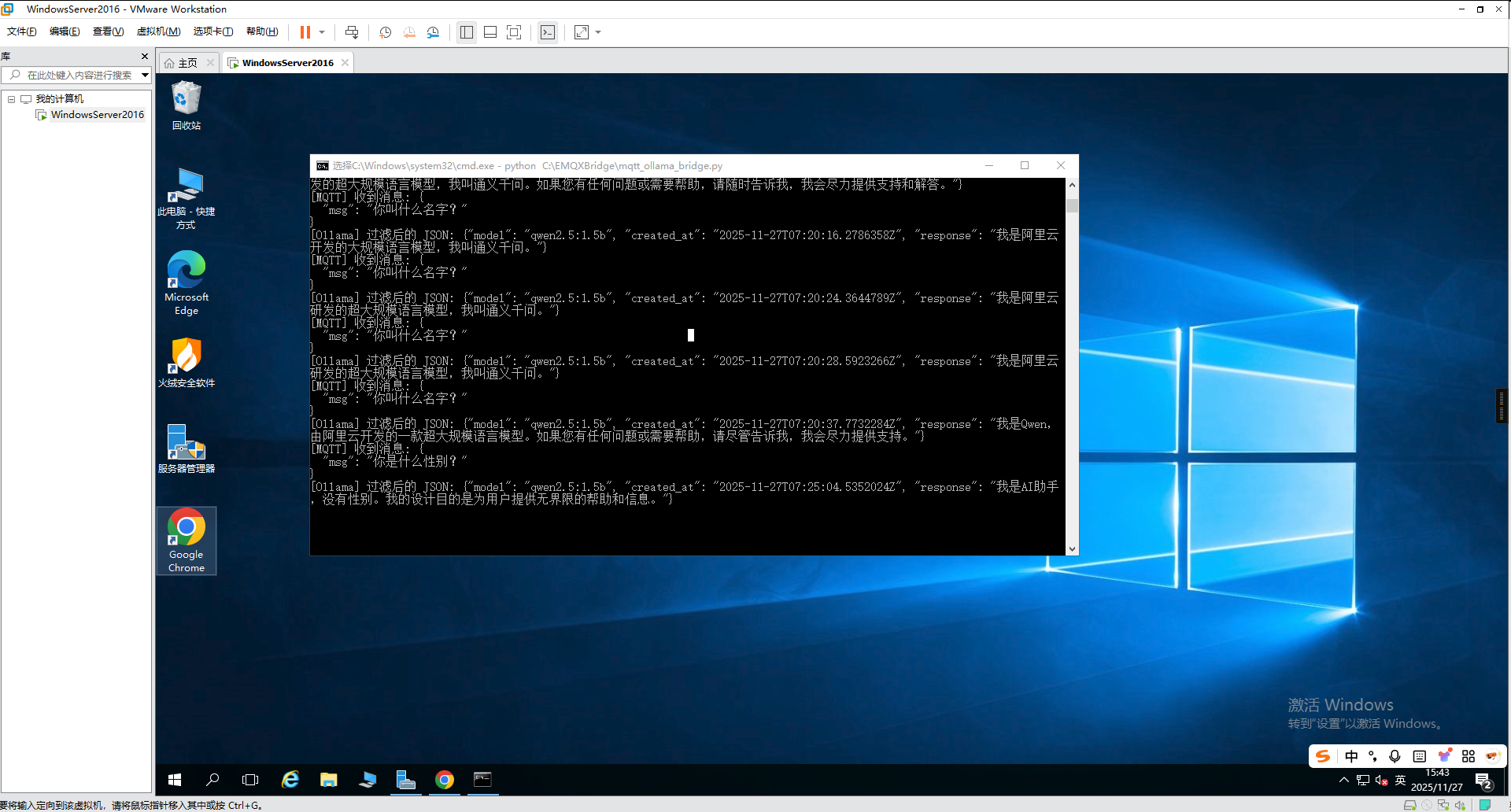Select the 火绒安全软件 desktop icon
1511x812 pixels.
click(187, 363)
